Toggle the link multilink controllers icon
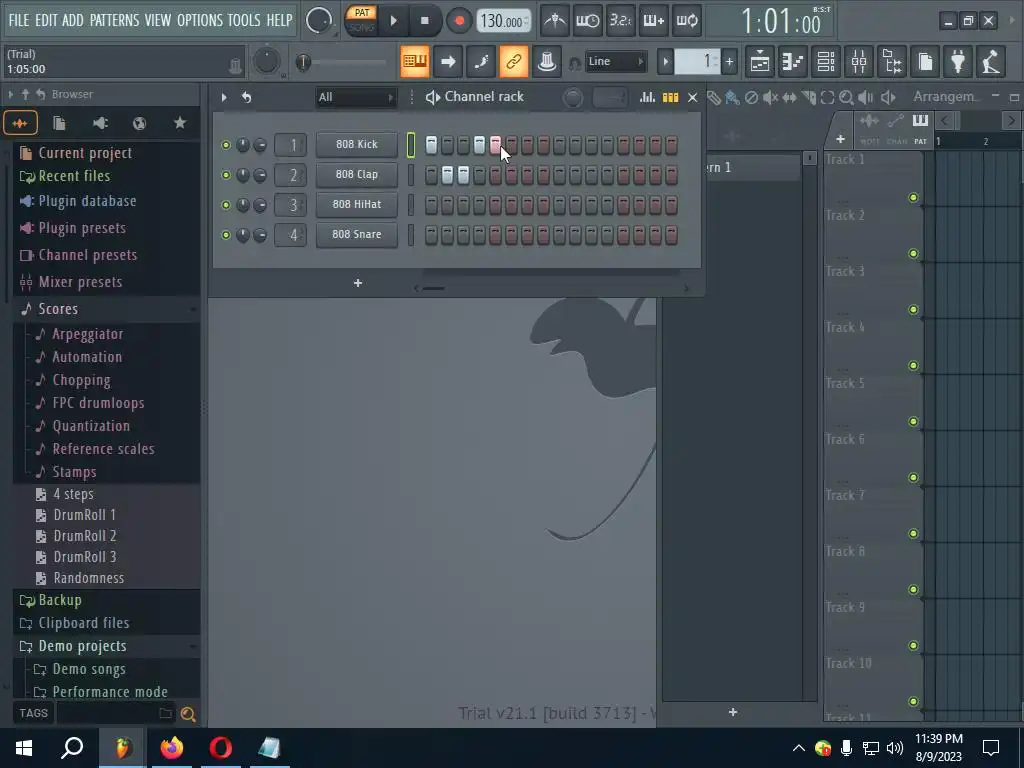This screenshot has height=768, width=1024. pos(514,62)
